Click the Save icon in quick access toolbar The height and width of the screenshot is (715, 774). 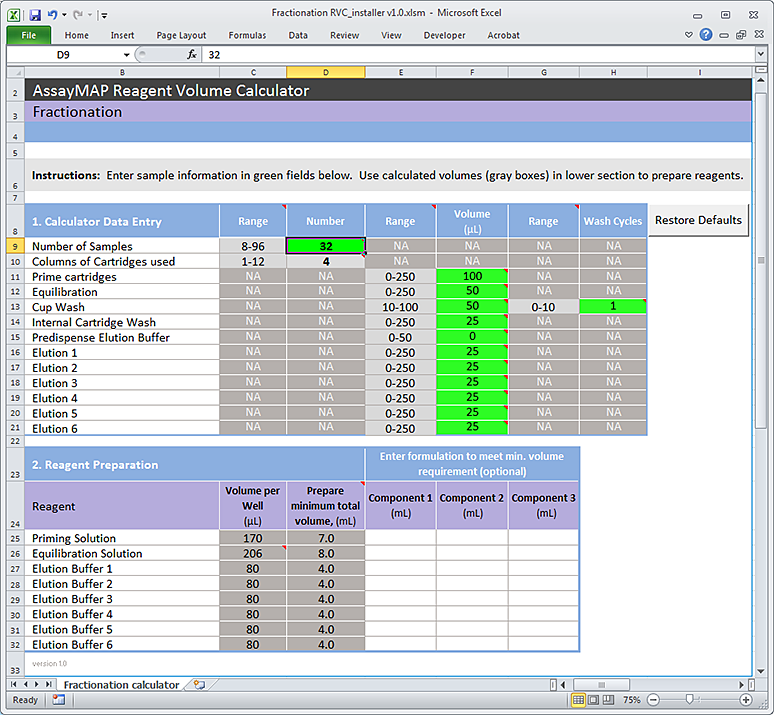pos(35,15)
